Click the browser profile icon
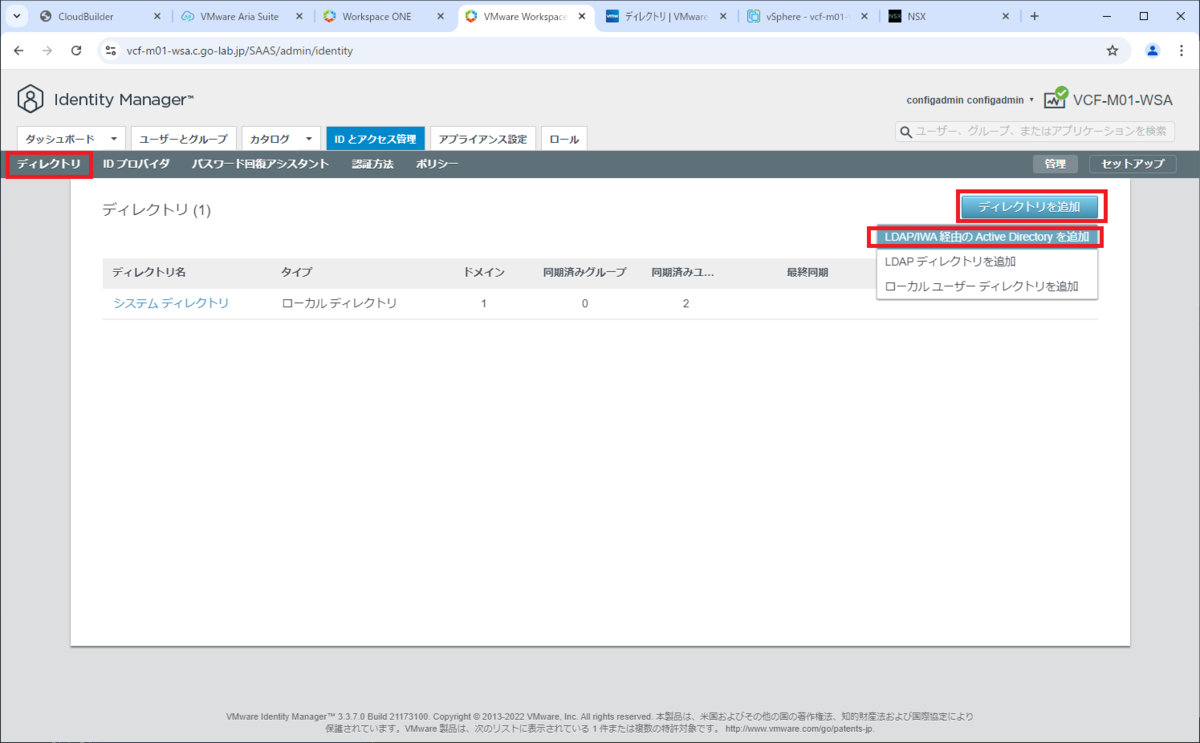This screenshot has height=743, width=1200. point(1151,48)
